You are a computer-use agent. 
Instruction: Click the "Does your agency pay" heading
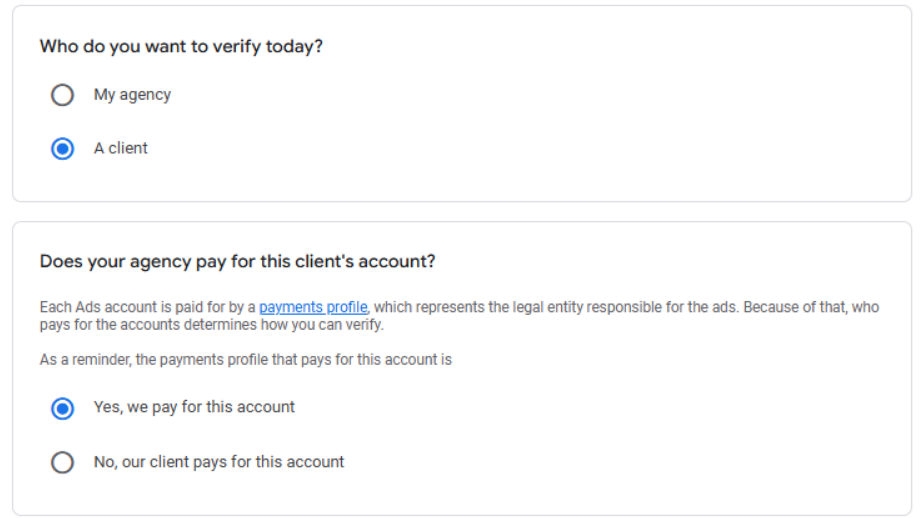point(237,262)
